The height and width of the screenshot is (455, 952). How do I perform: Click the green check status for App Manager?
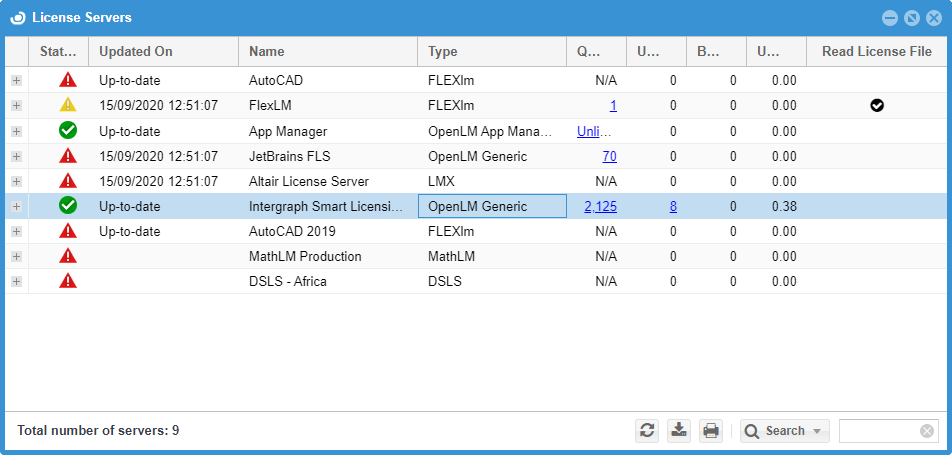[x=68, y=130]
